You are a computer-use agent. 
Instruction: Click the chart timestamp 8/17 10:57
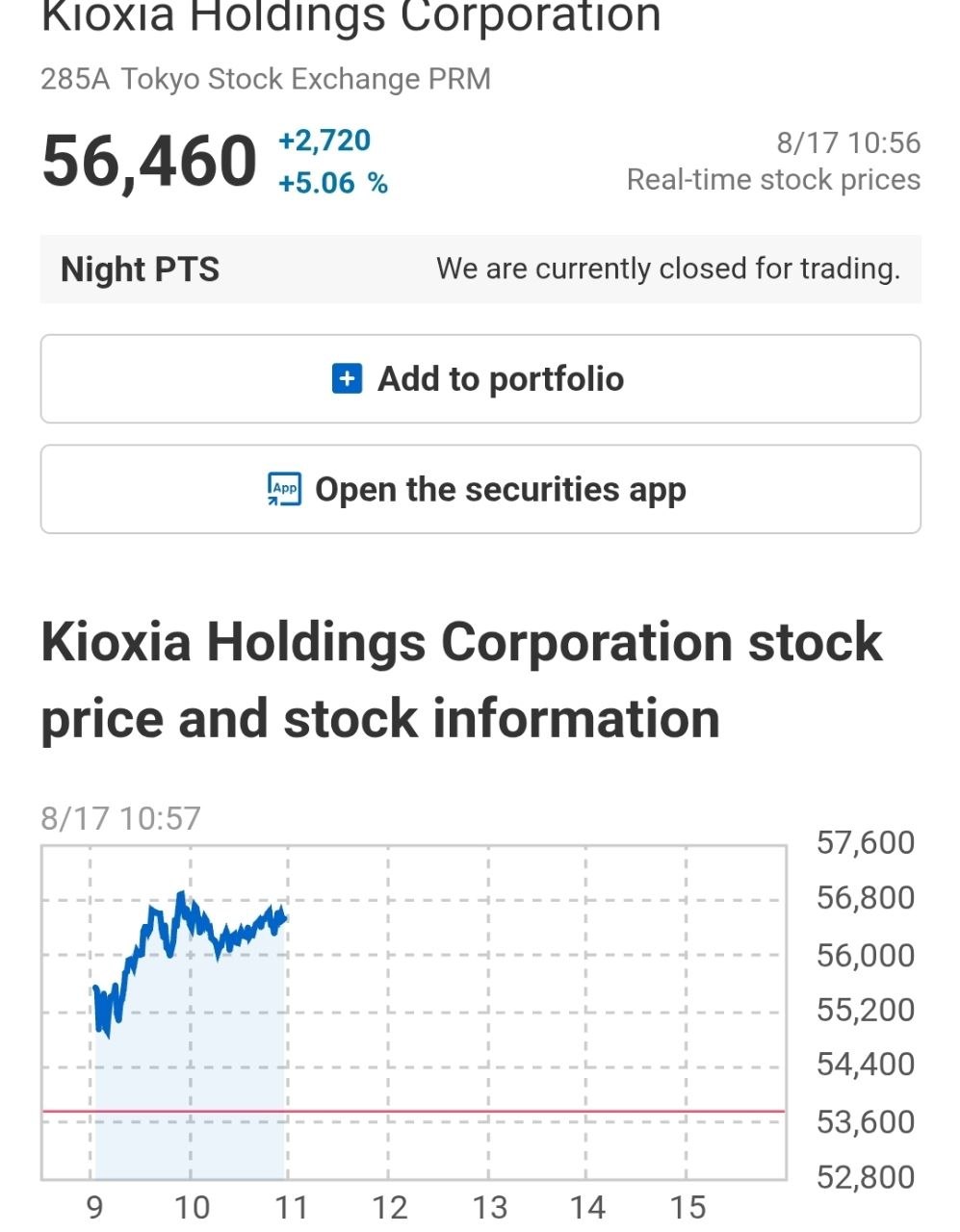(x=120, y=818)
